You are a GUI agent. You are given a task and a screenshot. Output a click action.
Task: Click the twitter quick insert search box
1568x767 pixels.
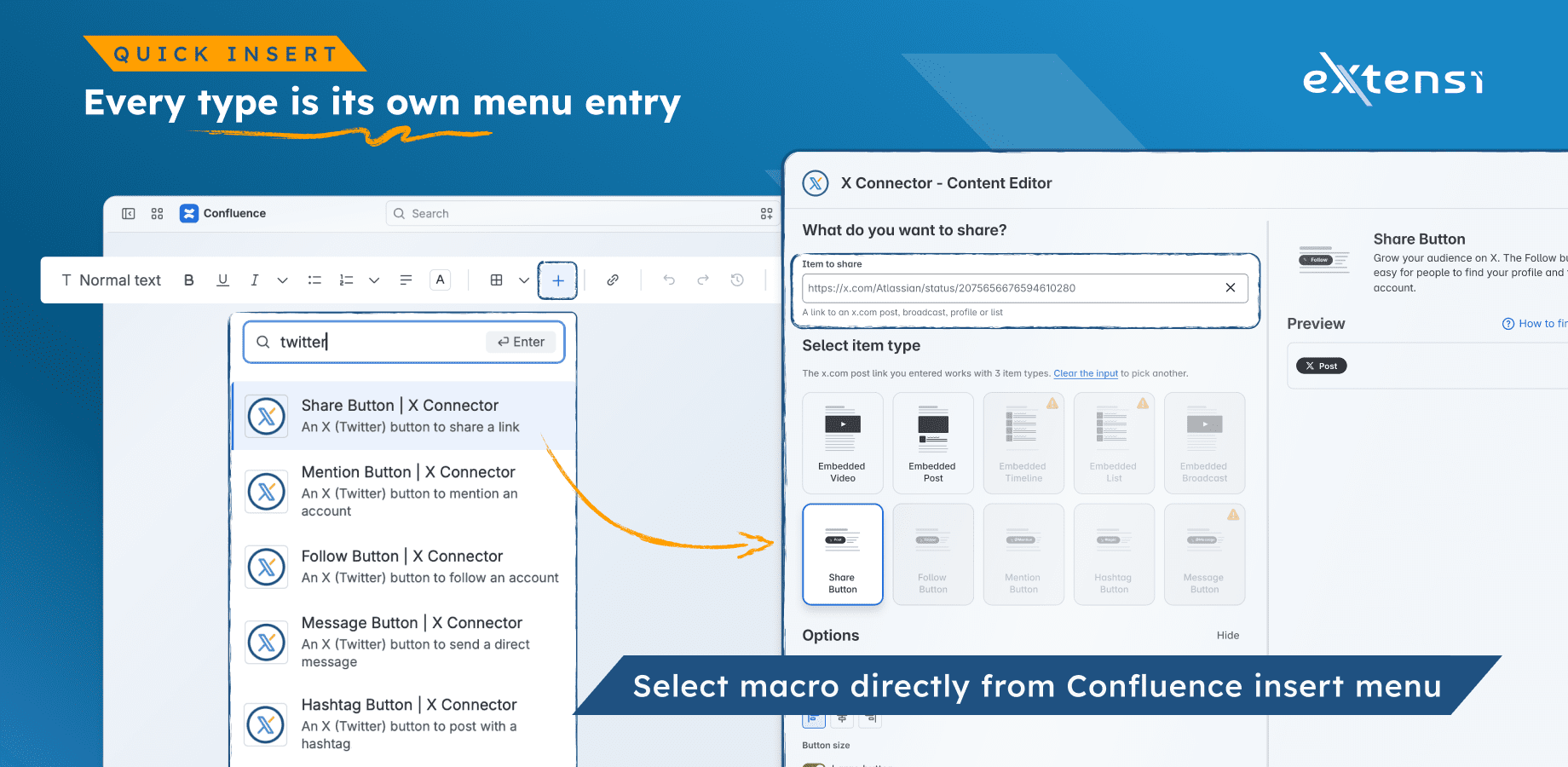coord(404,342)
